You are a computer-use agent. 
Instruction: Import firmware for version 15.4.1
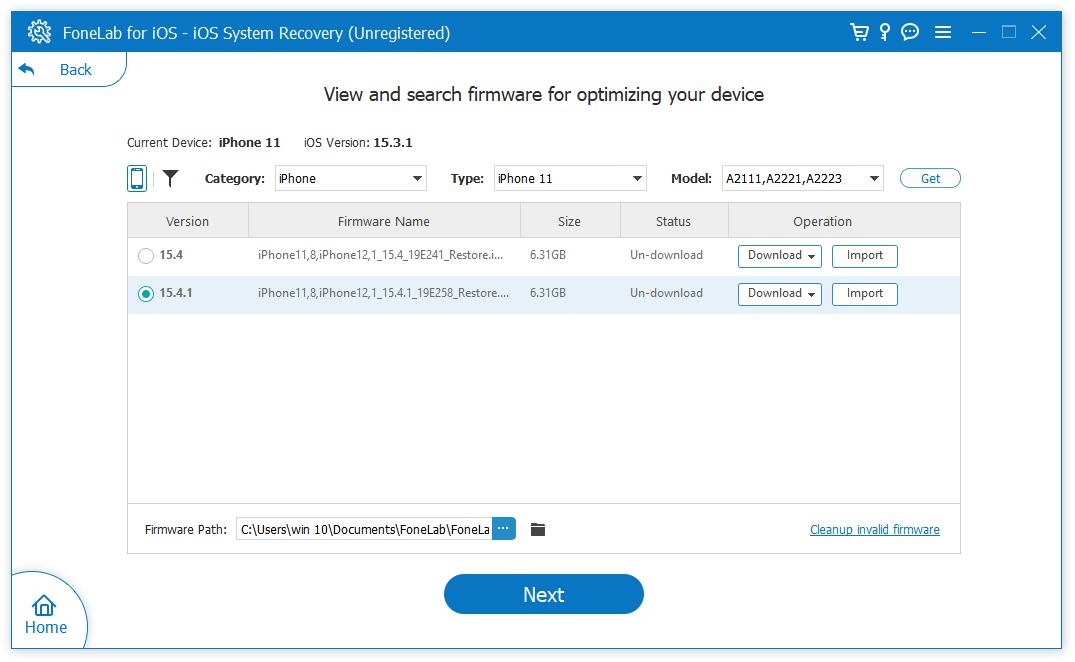[x=865, y=294]
